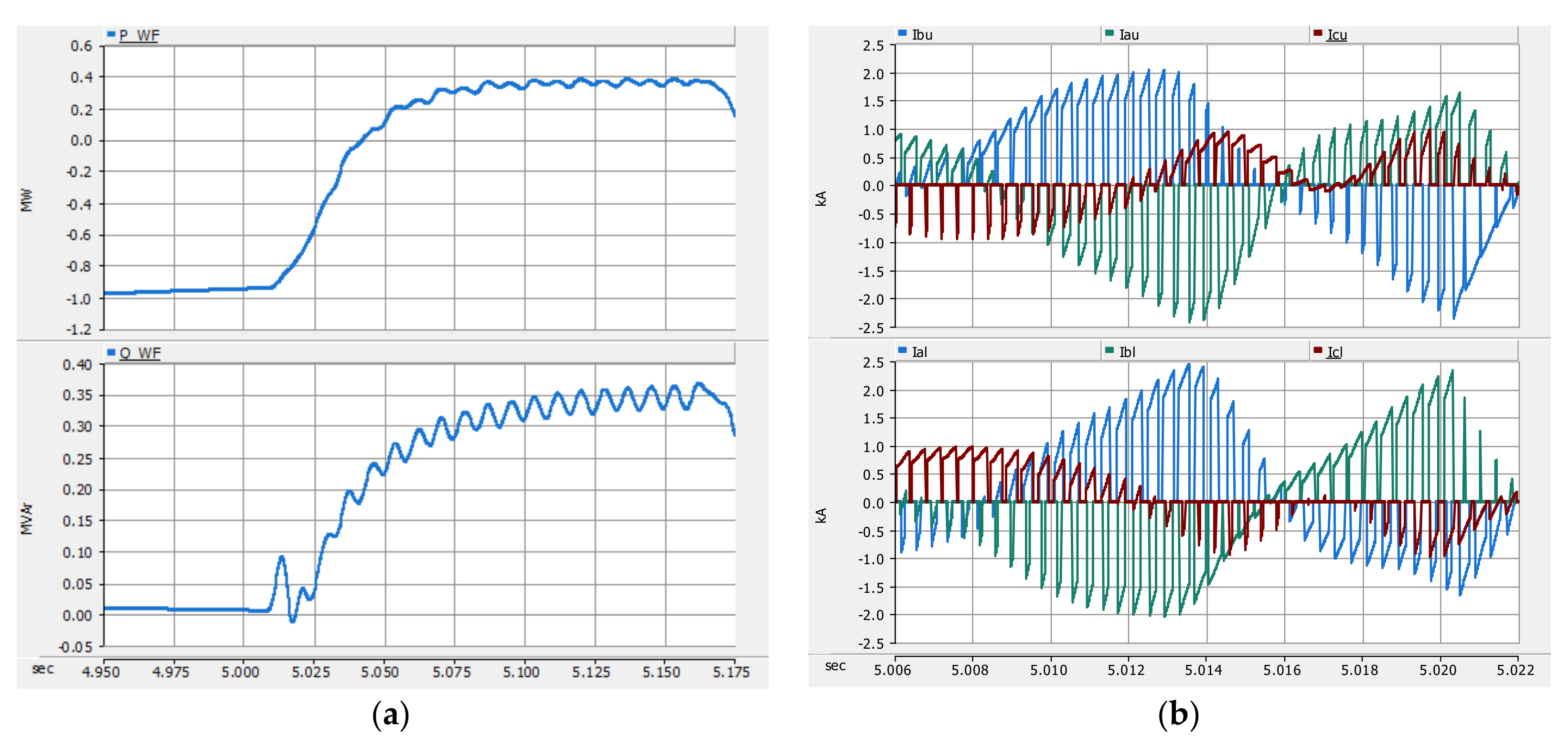Select the blue swatch beside Q_WF
The width and height of the screenshot is (1568, 748).
[111, 352]
